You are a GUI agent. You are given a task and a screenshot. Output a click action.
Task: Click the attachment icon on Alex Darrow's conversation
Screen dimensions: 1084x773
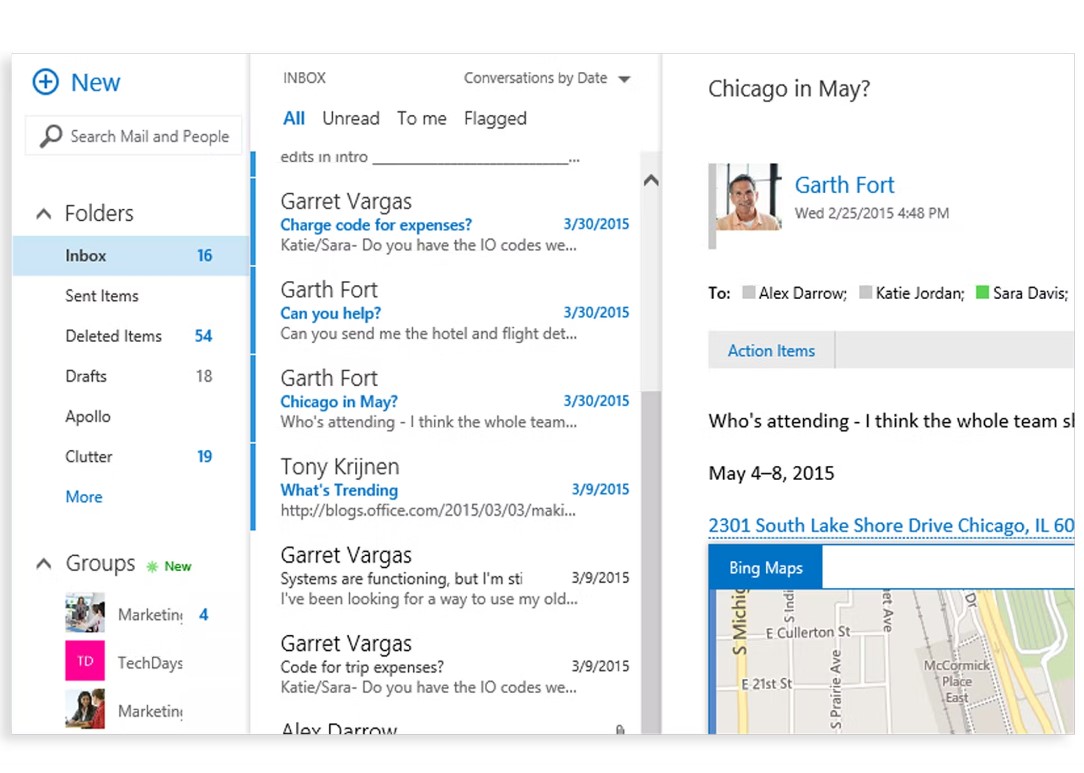point(620,731)
